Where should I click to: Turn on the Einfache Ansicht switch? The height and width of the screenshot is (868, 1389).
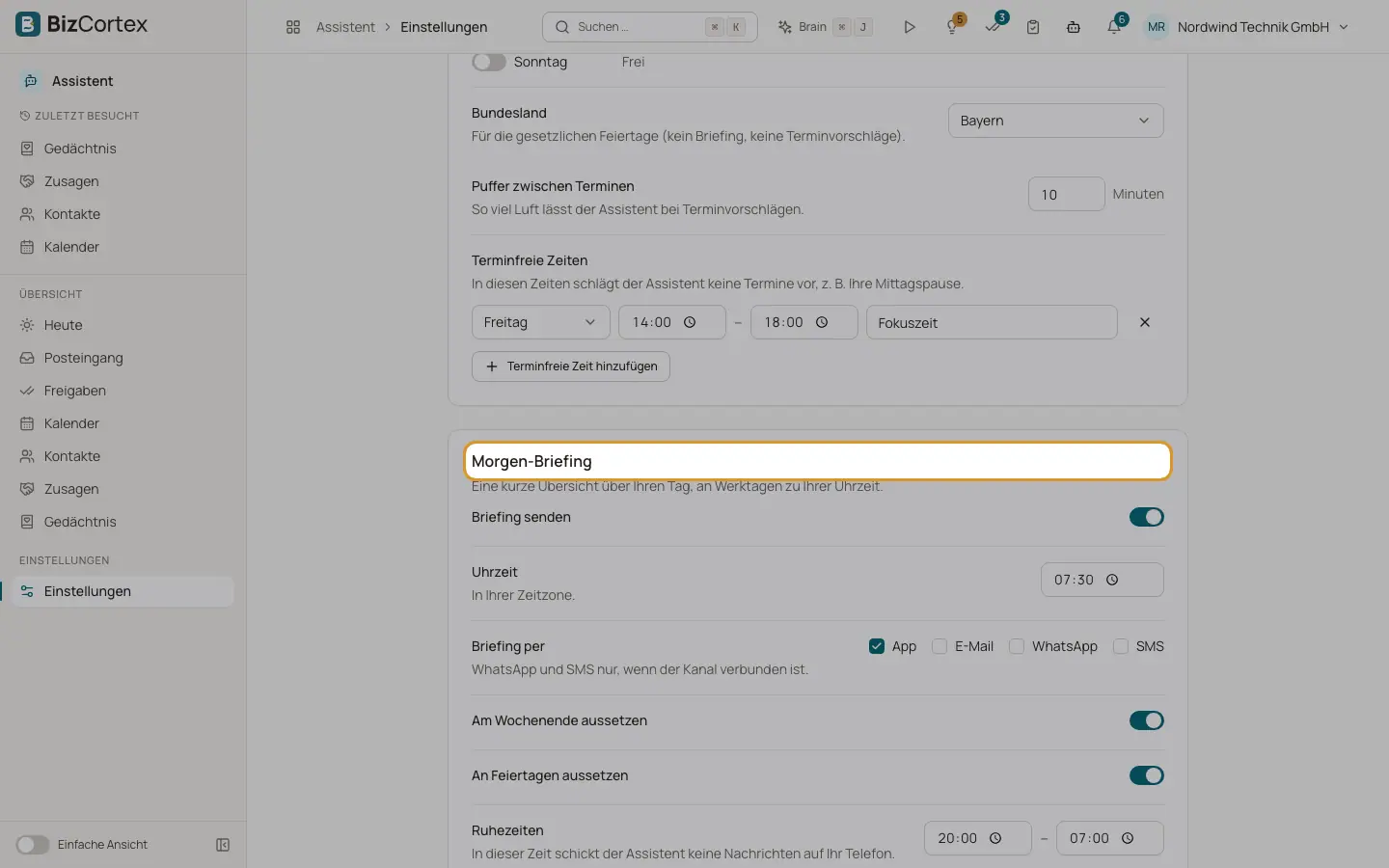pyautogui.click(x=33, y=845)
